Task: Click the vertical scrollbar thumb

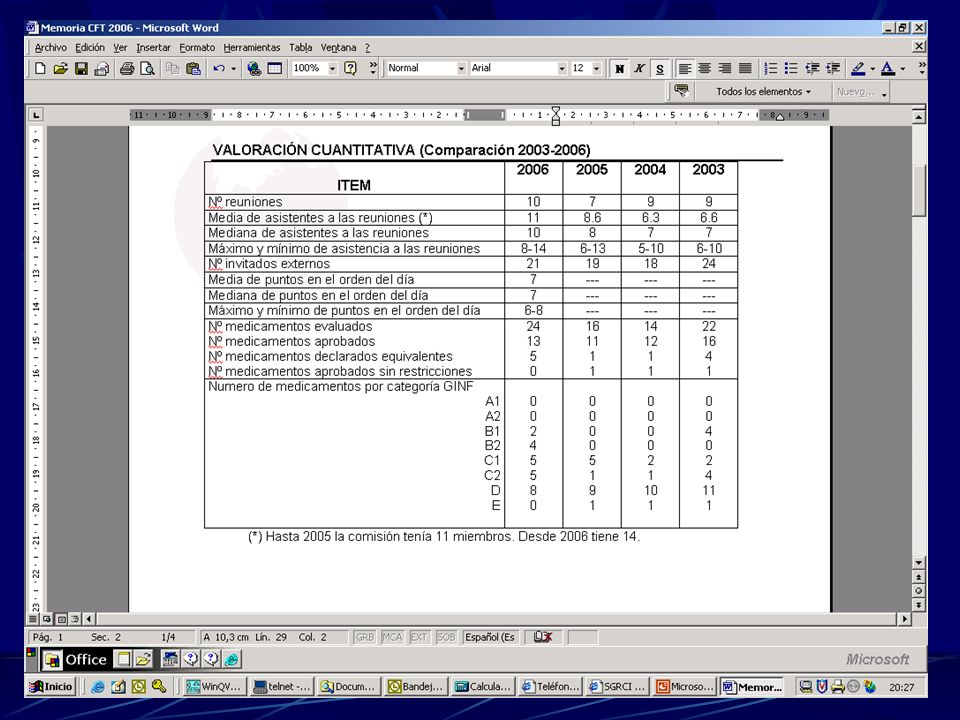Action: point(918,190)
